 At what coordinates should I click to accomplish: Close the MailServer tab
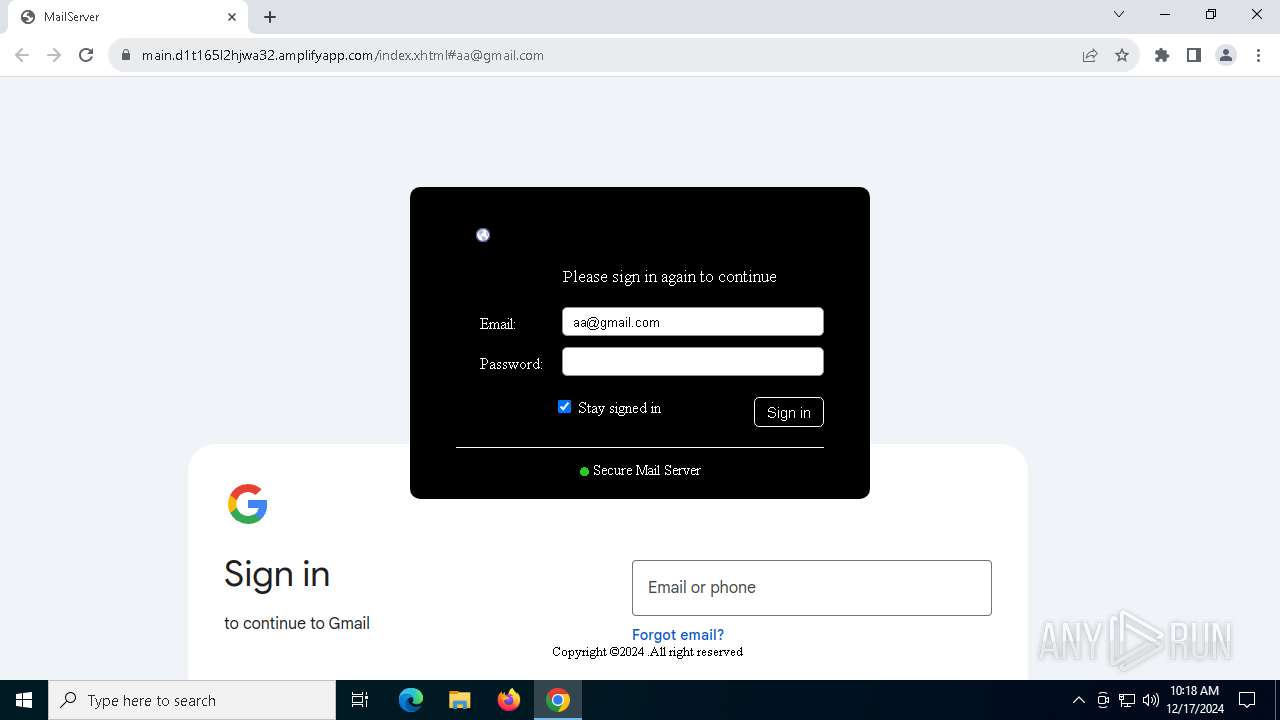232,17
